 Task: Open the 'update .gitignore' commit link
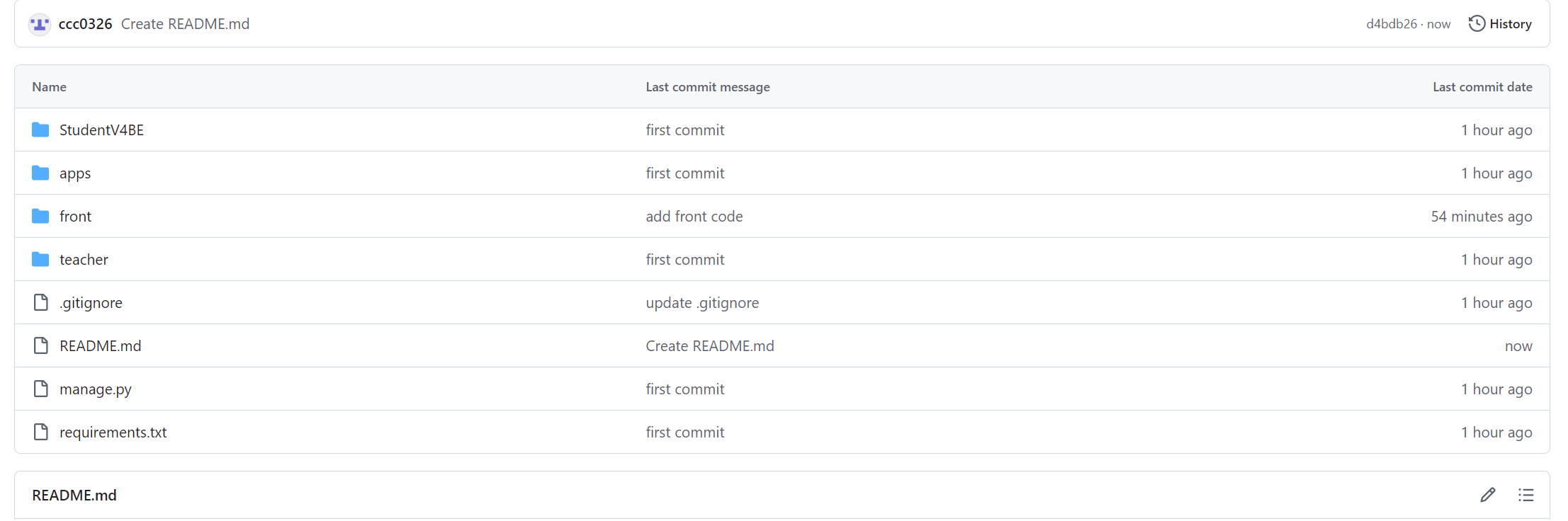(701, 303)
